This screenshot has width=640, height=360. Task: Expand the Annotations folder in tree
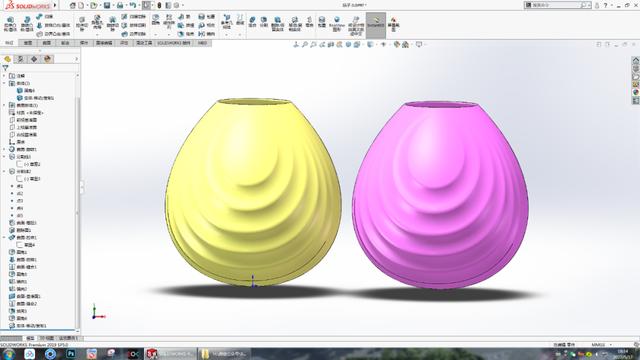tap(4, 76)
